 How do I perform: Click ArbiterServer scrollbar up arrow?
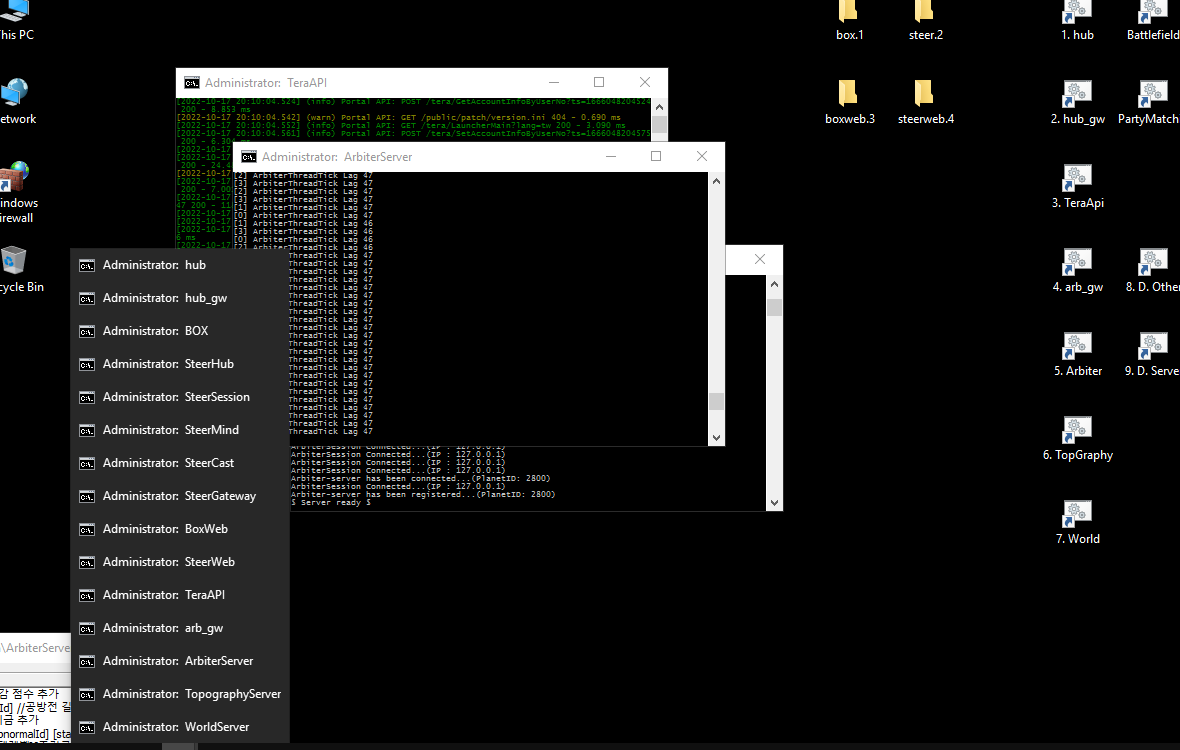pyautogui.click(x=716, y=181)
